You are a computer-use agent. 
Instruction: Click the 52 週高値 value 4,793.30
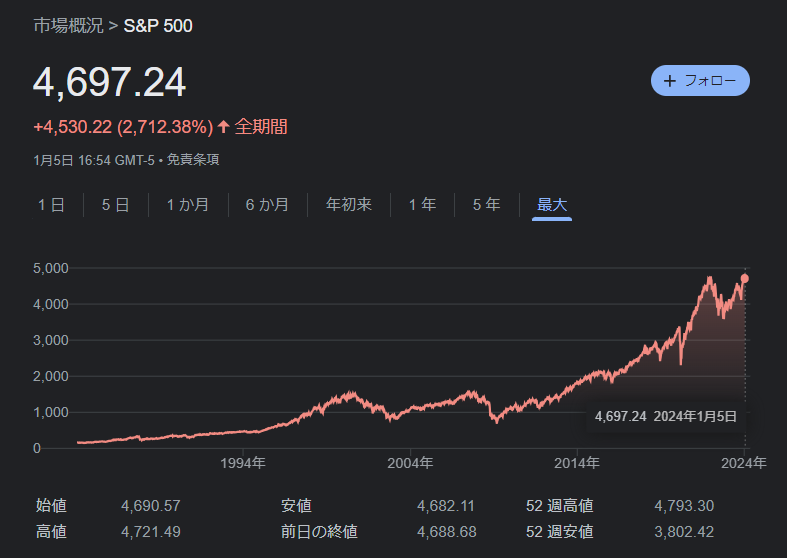pyautogui.click(x=684, y=506)
